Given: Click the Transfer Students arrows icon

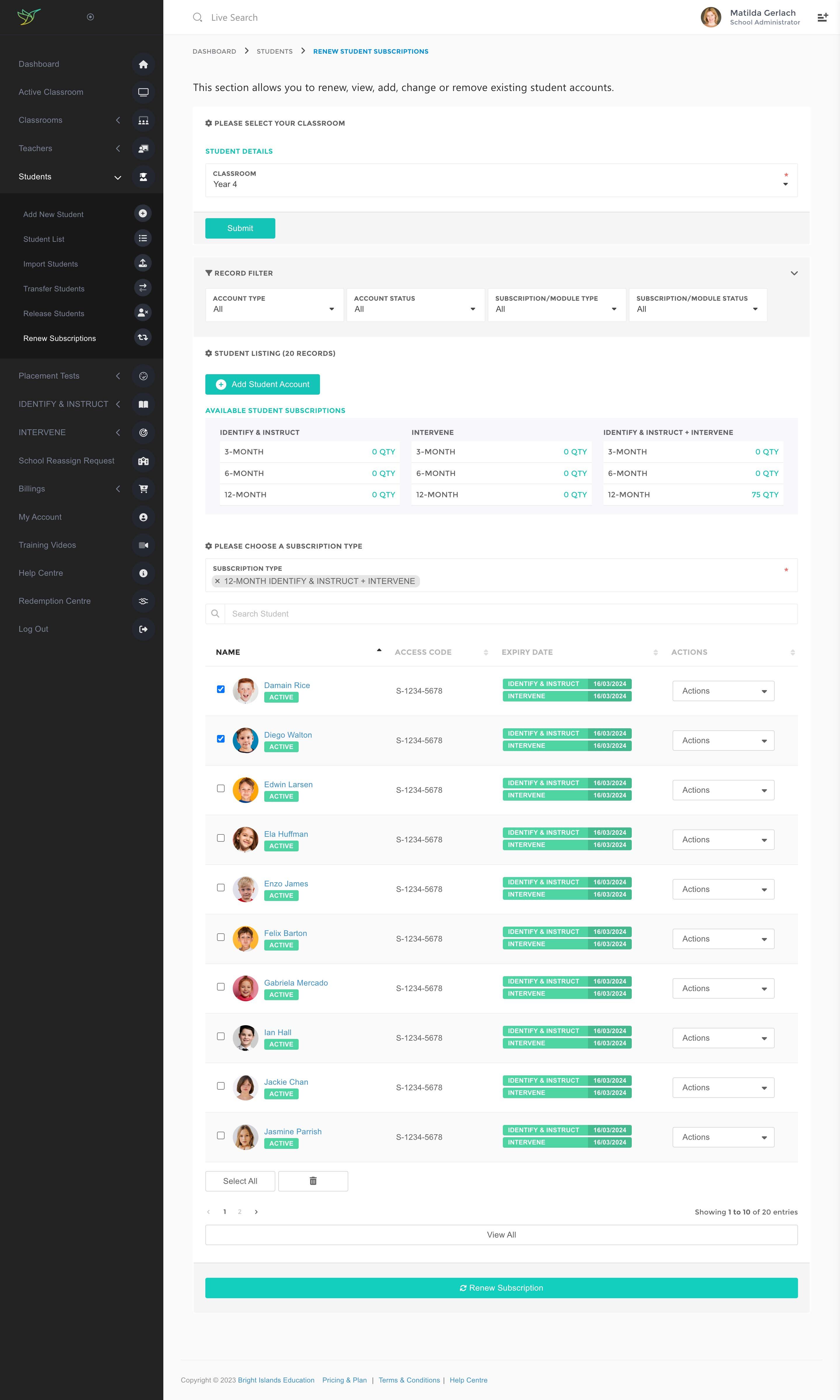Looking at the screenshot, I should (x=143, y=288).
